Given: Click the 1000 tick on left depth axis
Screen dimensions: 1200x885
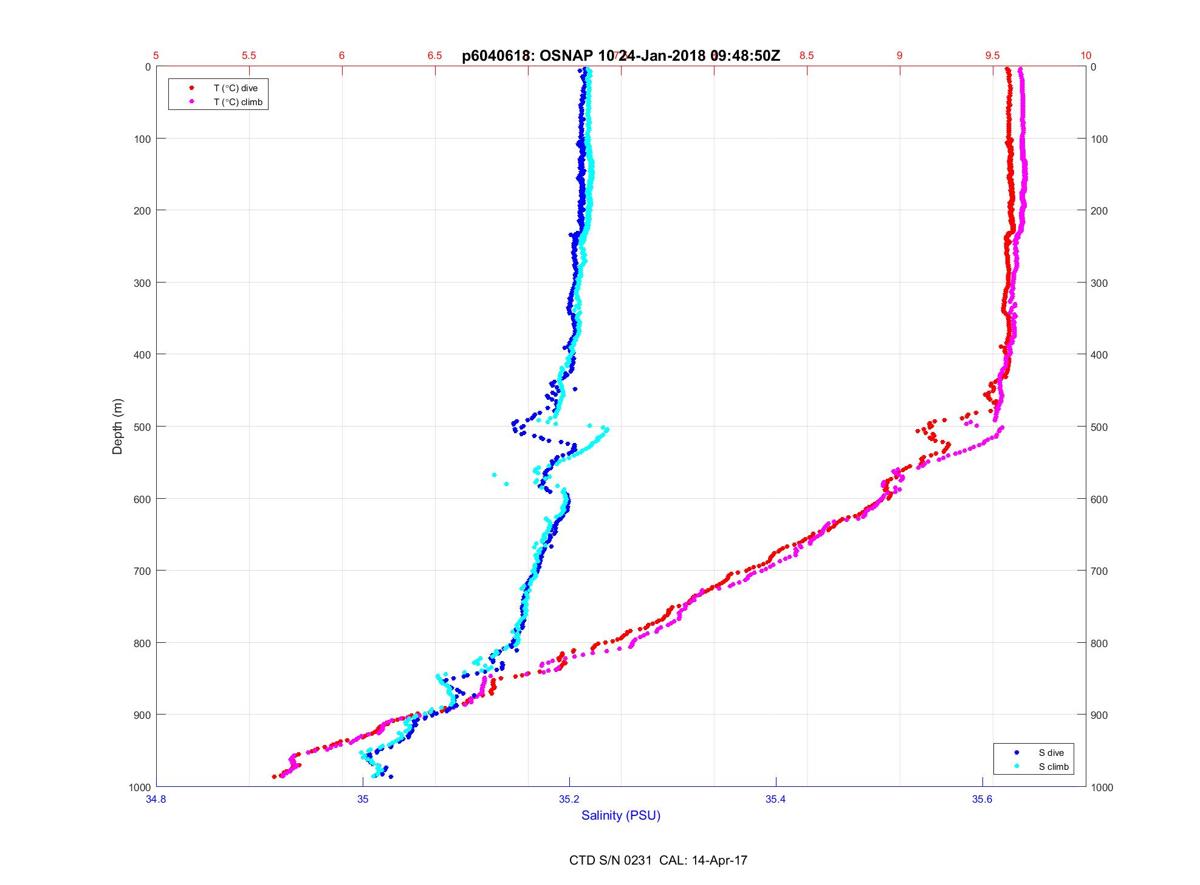Looking at the screenshot, I should (139, 787).
